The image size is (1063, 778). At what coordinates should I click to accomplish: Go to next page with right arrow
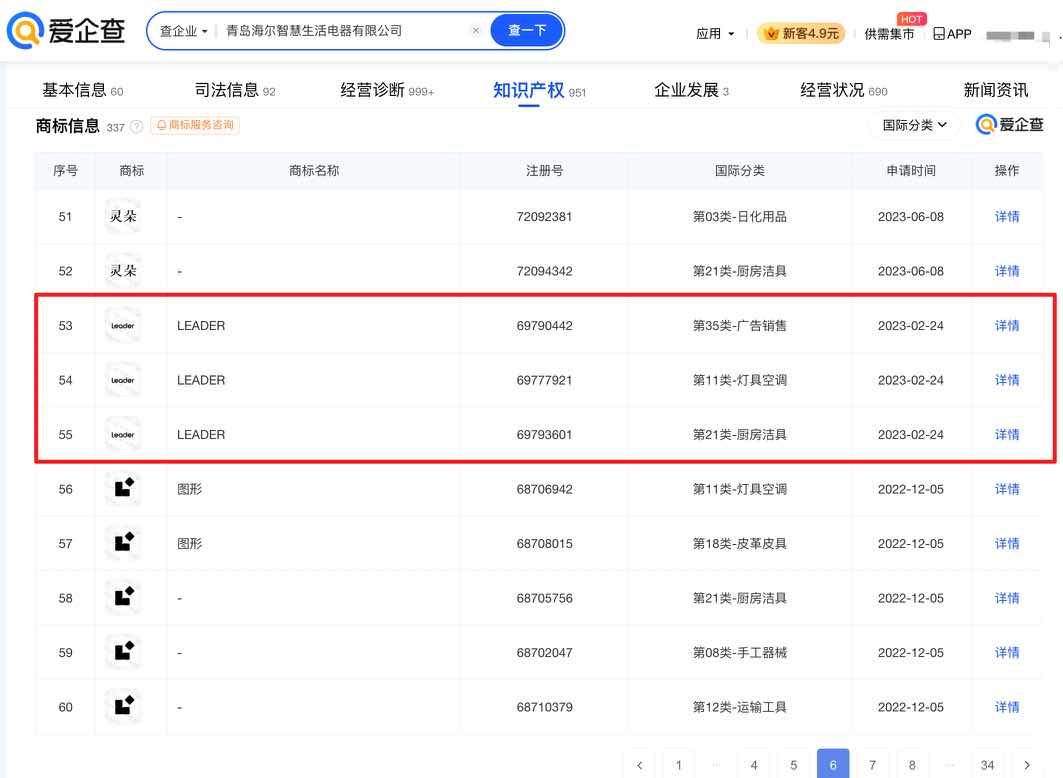(1026, 765)
